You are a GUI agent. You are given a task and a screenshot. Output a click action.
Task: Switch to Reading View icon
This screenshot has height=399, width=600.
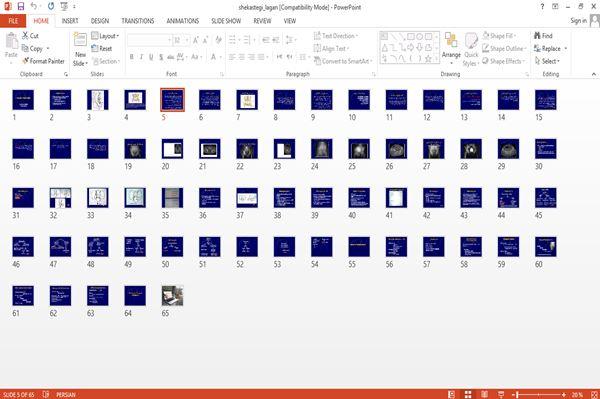484,394
